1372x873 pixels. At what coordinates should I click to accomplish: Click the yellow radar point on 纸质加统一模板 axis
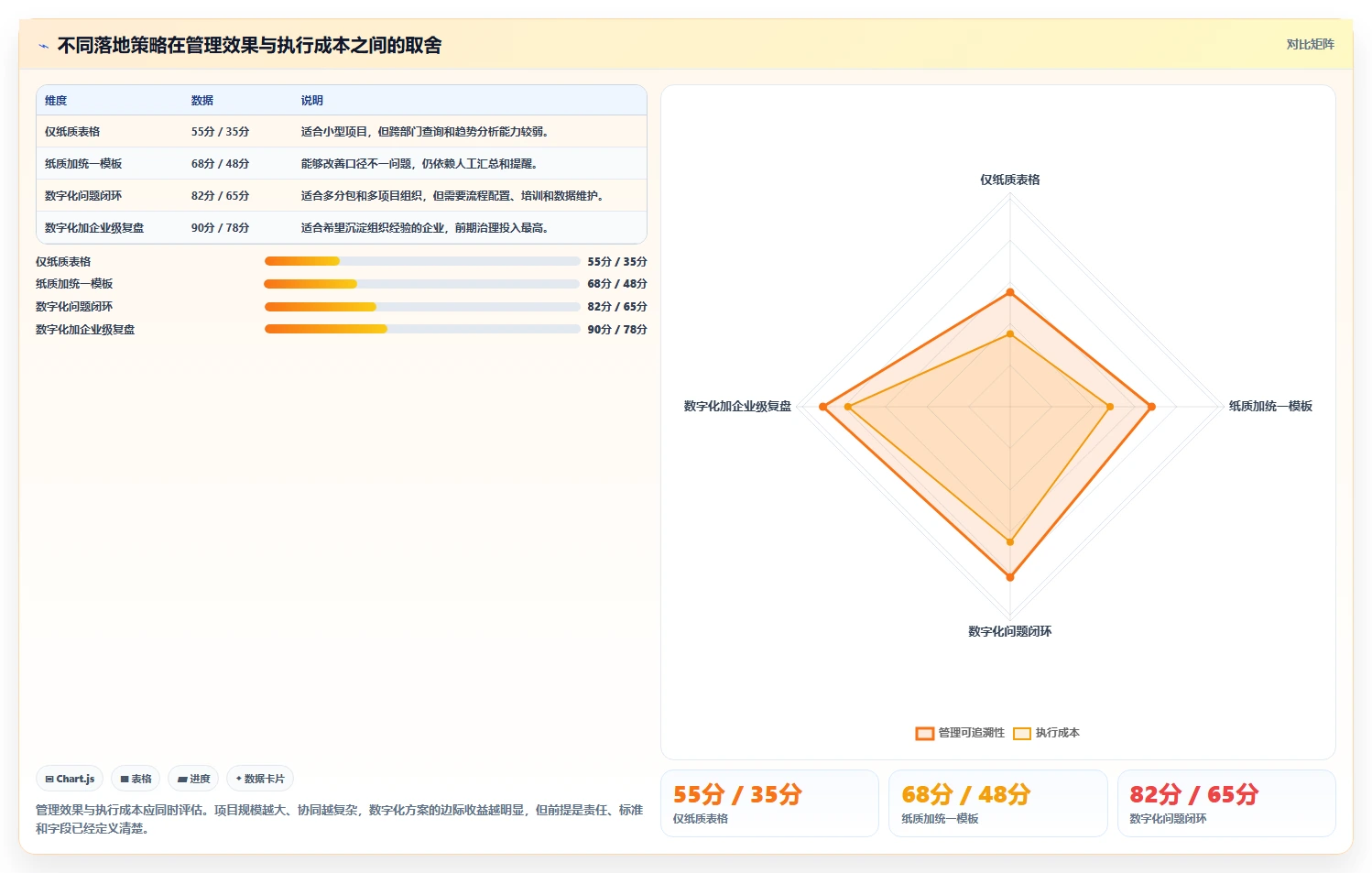tap(1110, 407)
